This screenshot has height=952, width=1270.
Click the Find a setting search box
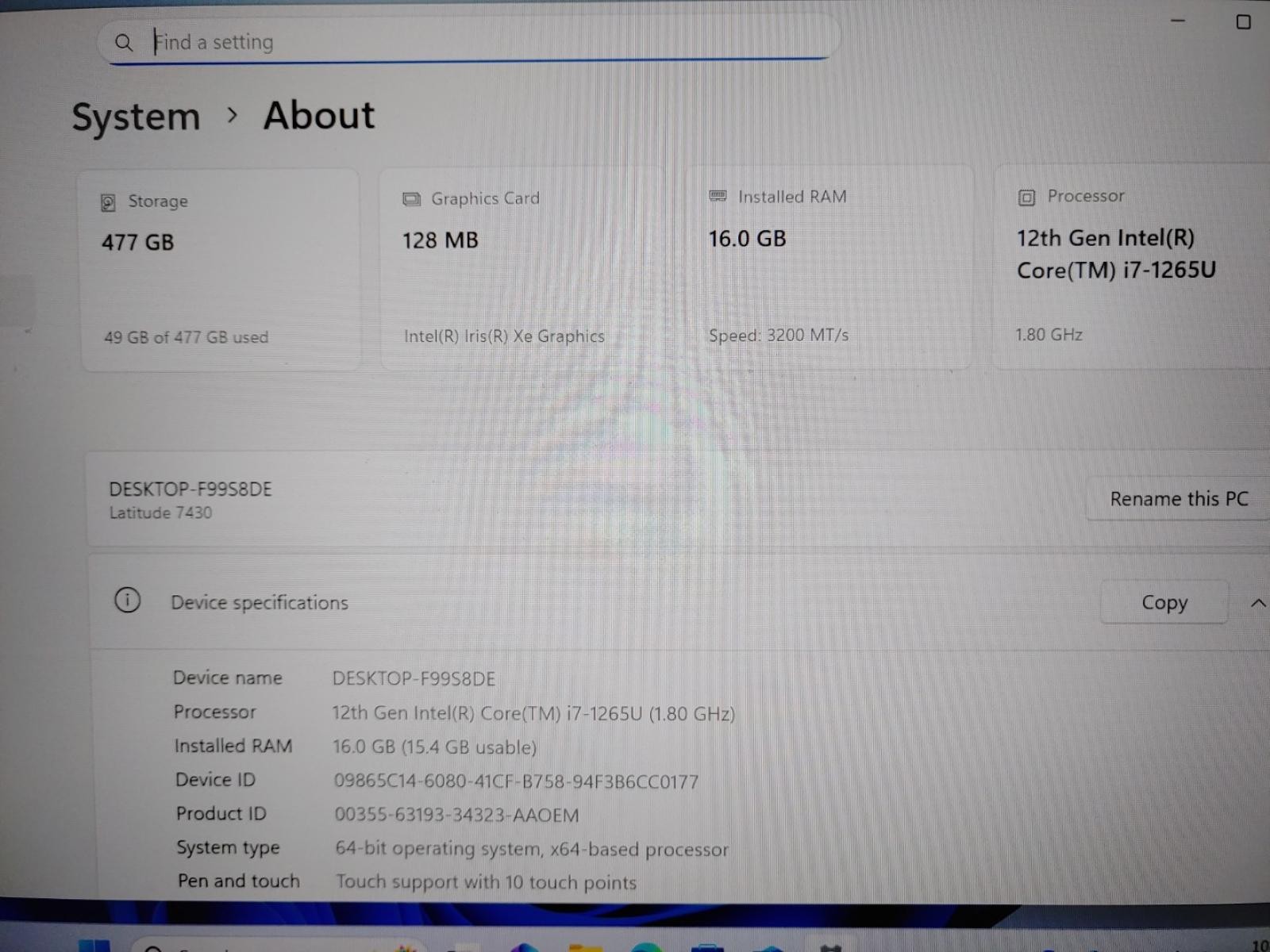click(x=468, y=41)
